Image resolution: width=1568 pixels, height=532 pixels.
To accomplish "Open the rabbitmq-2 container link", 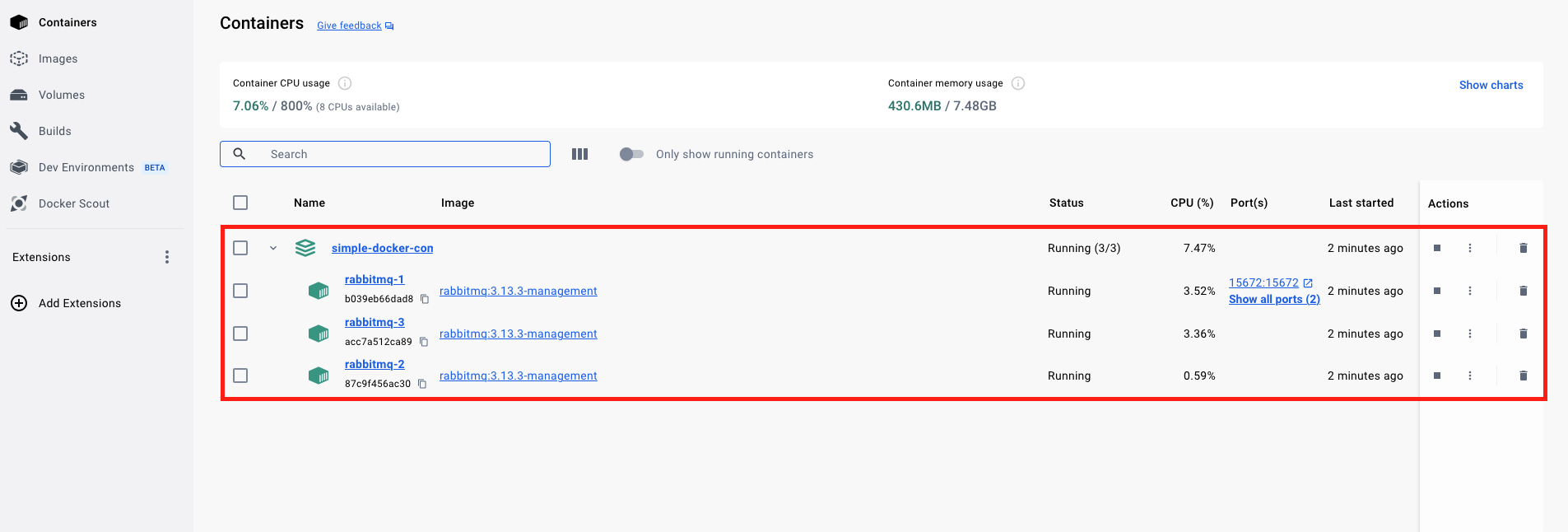I will [375, 364].
